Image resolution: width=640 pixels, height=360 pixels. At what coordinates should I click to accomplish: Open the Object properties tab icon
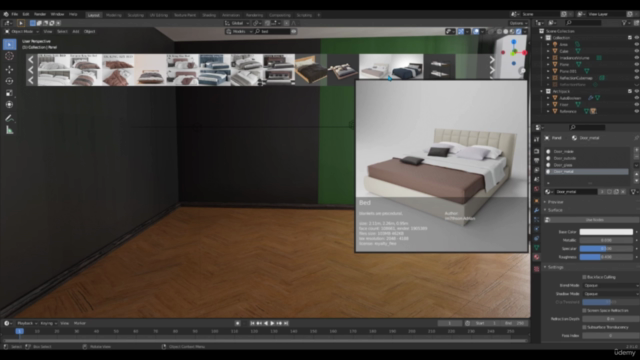pyautogui.click(x=536, y=200)
